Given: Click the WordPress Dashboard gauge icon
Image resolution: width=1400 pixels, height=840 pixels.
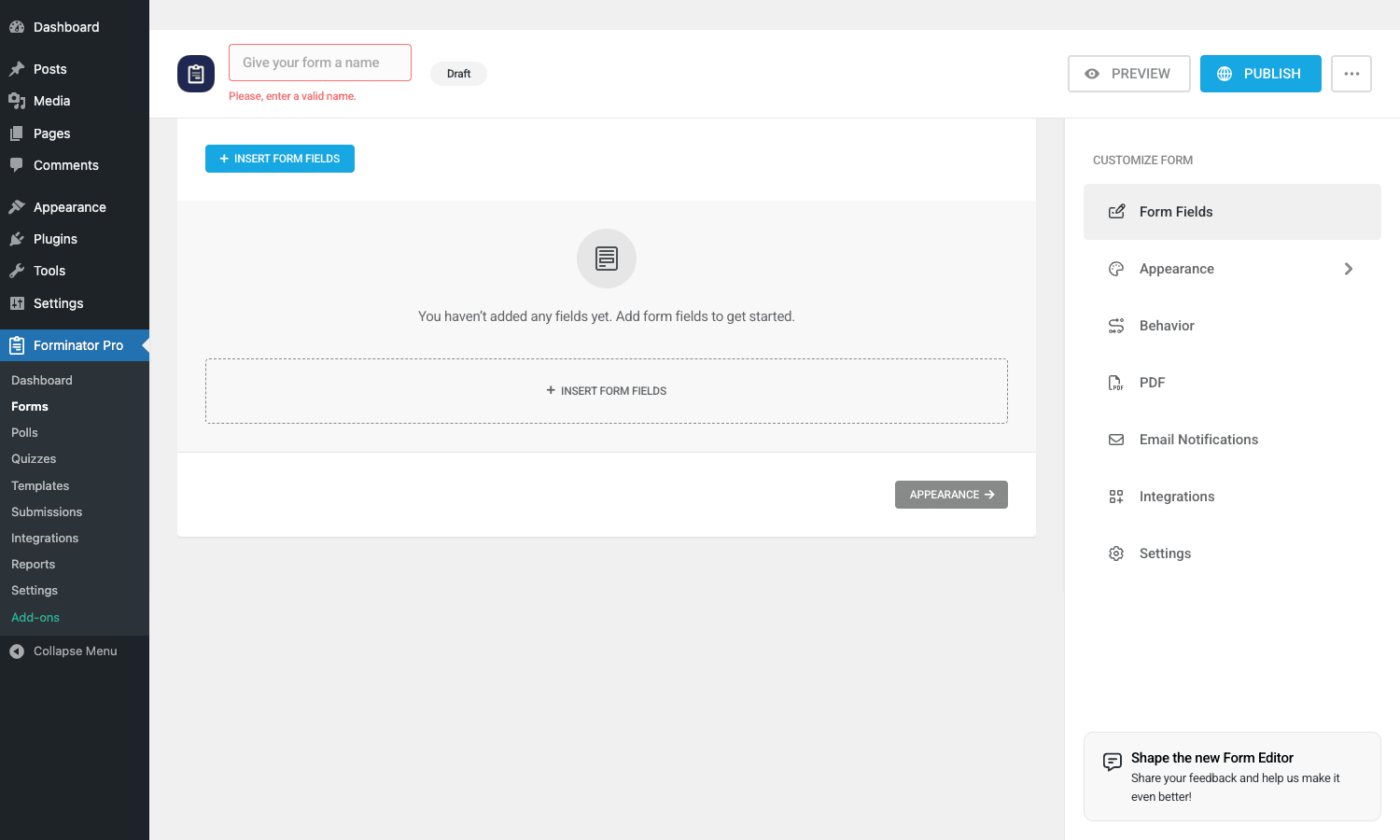Looking at the screenshot, I should click(17, 27).
